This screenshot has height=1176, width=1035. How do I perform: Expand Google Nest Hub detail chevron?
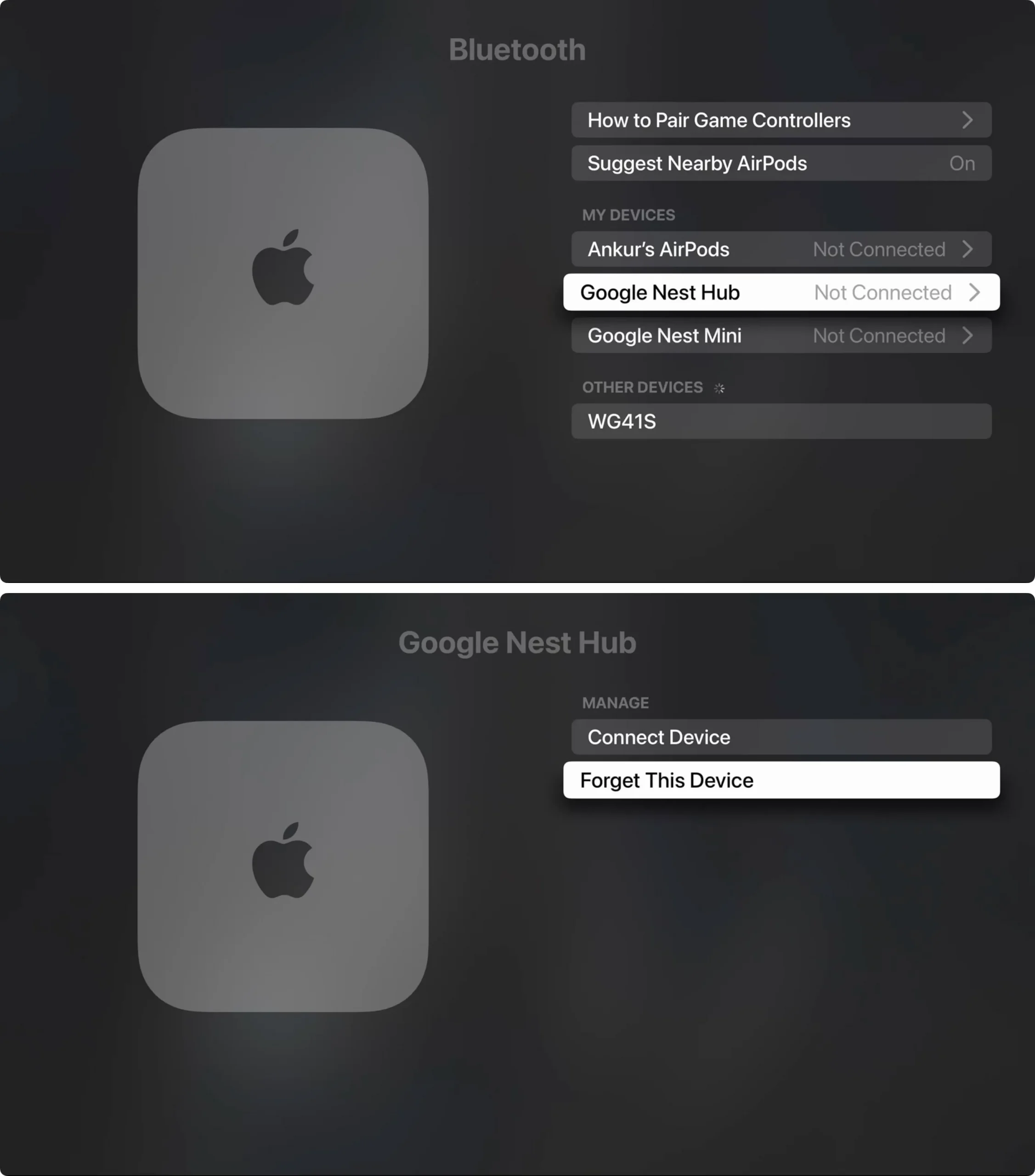pyautogui.click(x=975, y=292)
